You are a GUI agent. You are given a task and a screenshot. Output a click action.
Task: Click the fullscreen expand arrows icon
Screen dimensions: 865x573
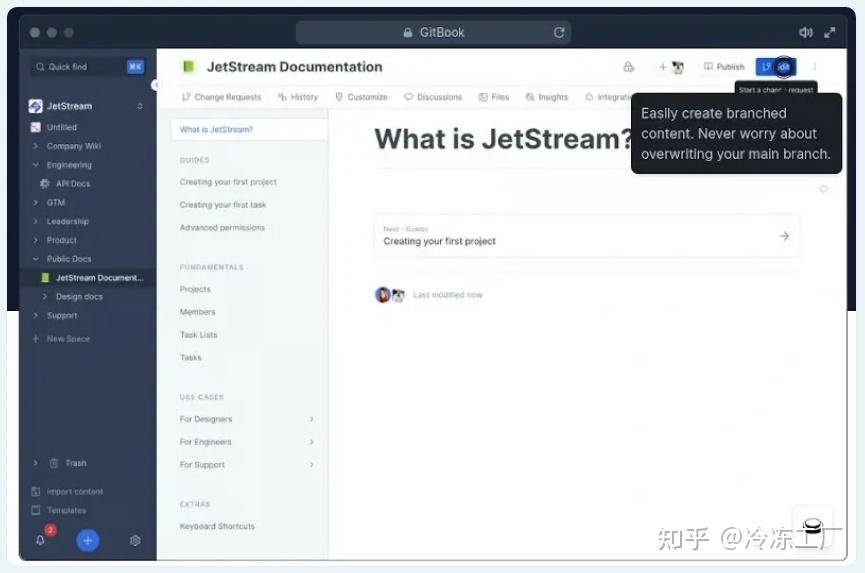830,33
